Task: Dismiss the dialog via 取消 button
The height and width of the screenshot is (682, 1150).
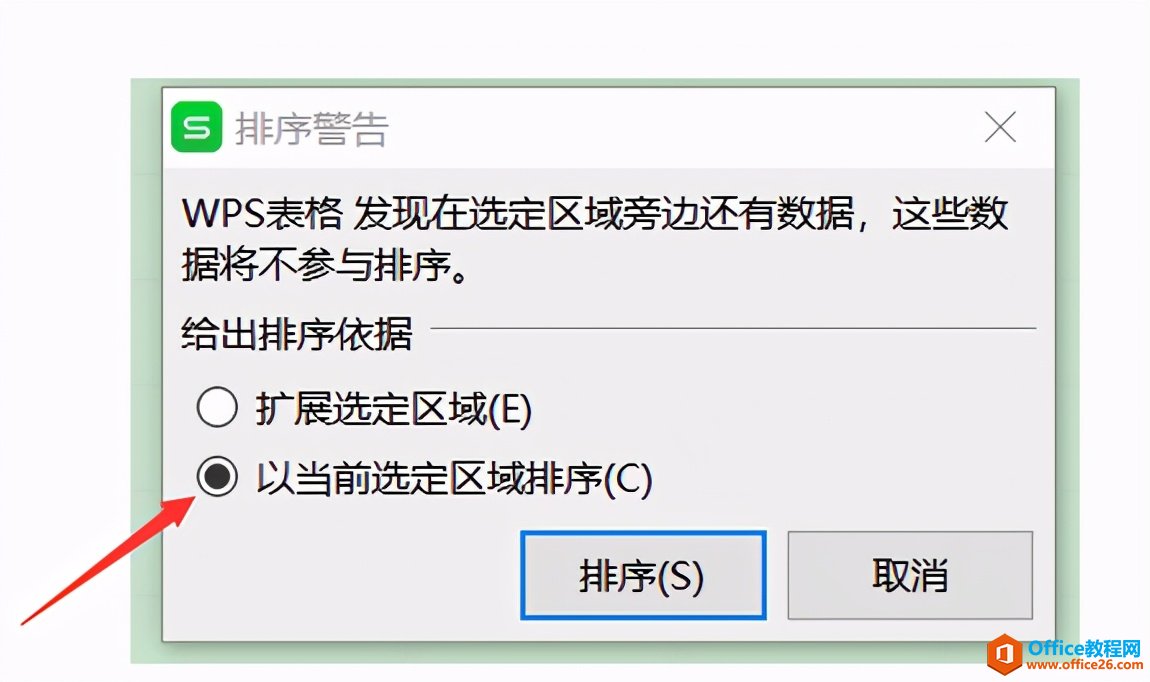Action: pyautogui.click(x=910, y=576)
